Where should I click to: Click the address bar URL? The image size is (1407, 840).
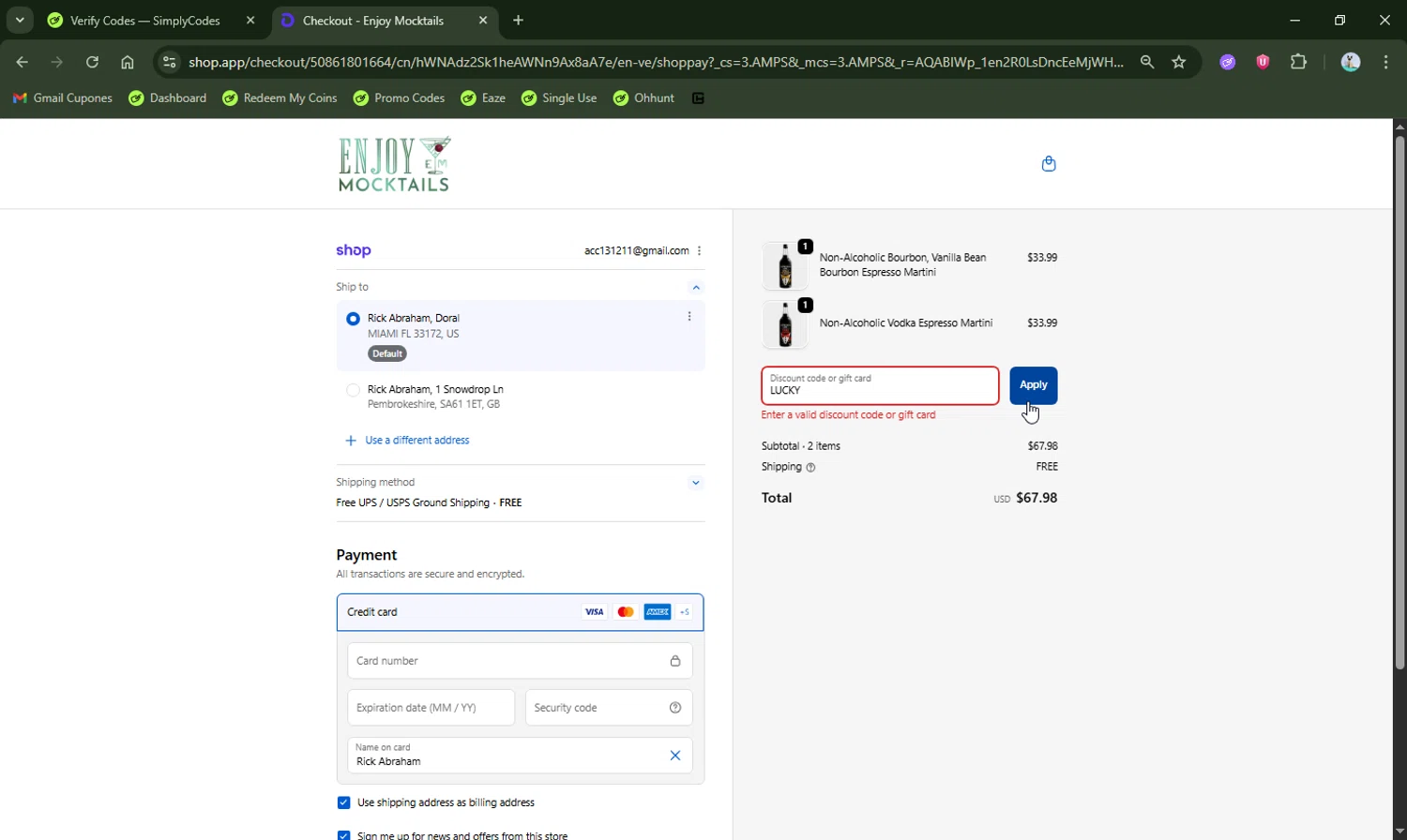[x=656, y=62]
